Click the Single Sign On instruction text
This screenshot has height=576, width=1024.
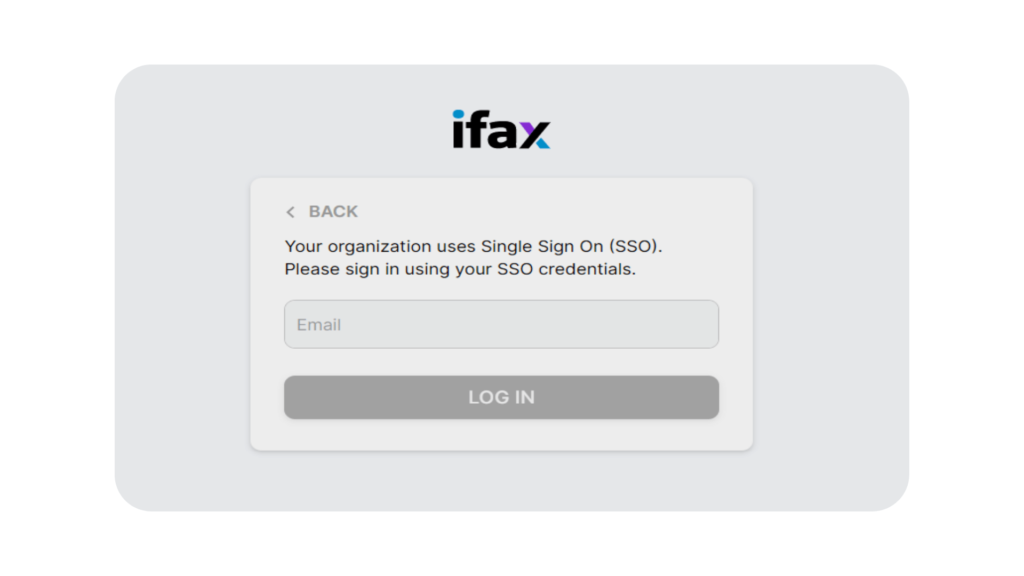pos(474,246)
